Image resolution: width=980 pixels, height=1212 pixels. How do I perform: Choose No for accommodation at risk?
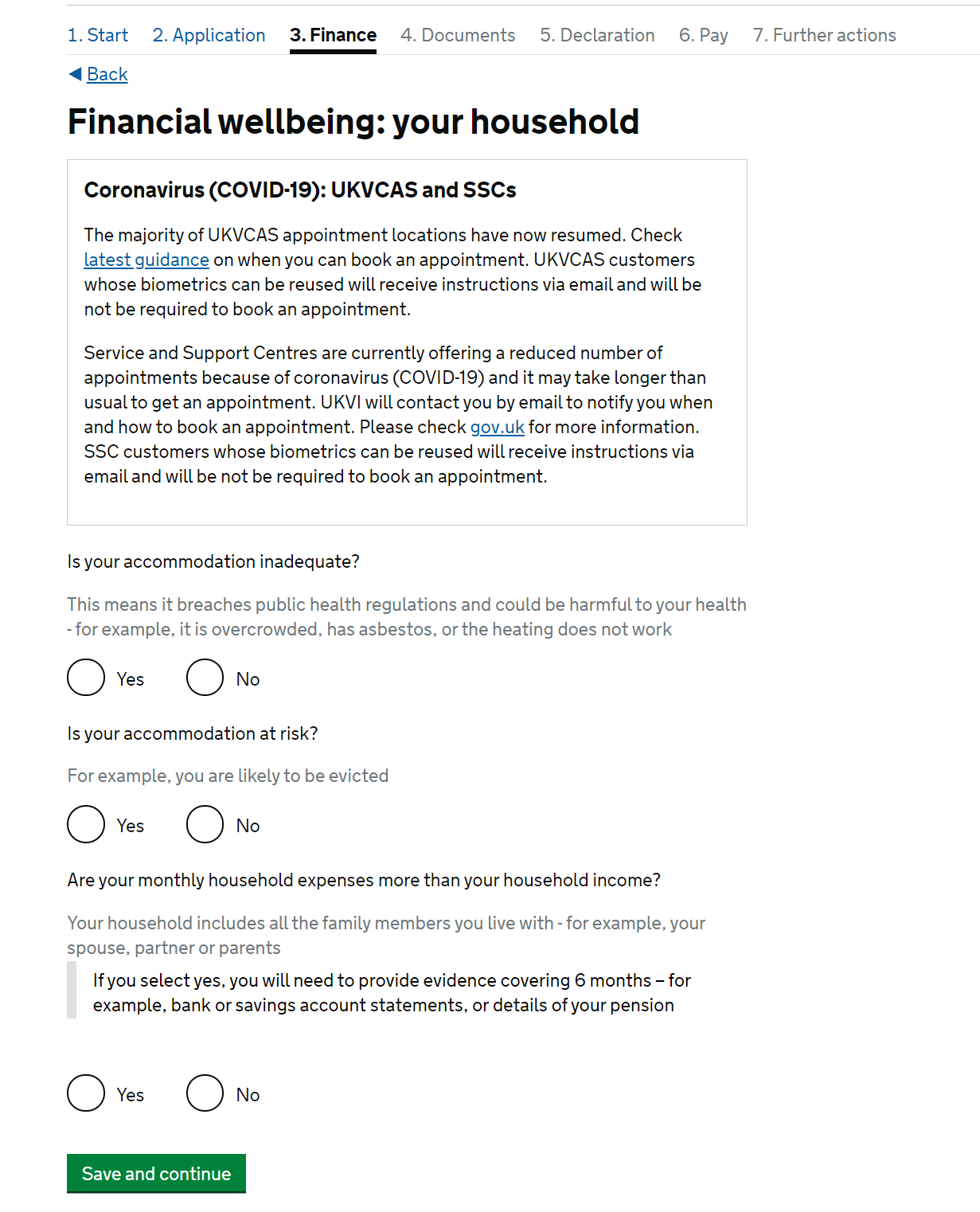[205, 824]
